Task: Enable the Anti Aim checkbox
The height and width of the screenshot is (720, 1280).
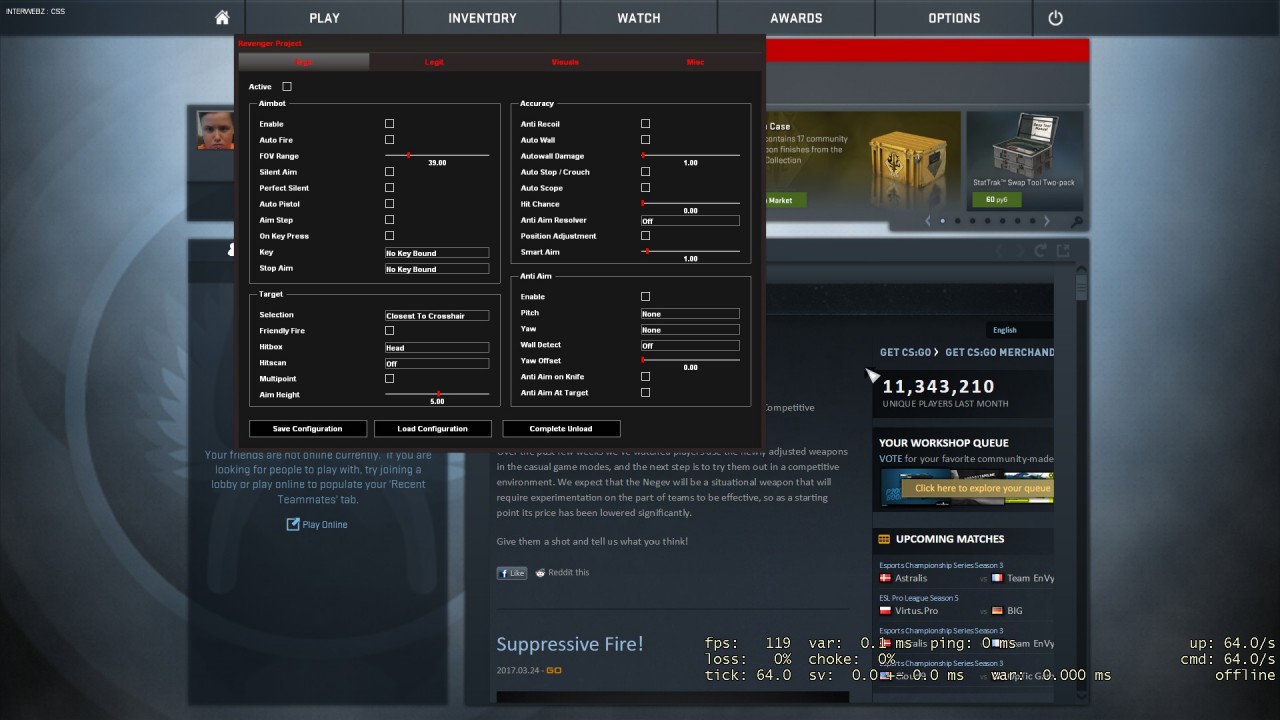Action: coord(646,297)
